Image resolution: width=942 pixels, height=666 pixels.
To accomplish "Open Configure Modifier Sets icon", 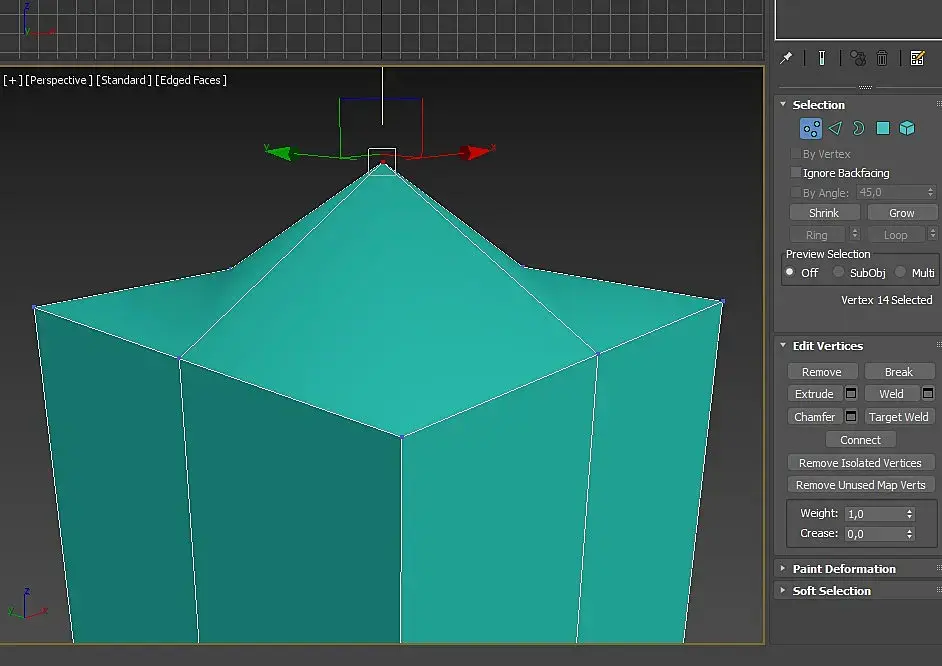I will (917, 58).
